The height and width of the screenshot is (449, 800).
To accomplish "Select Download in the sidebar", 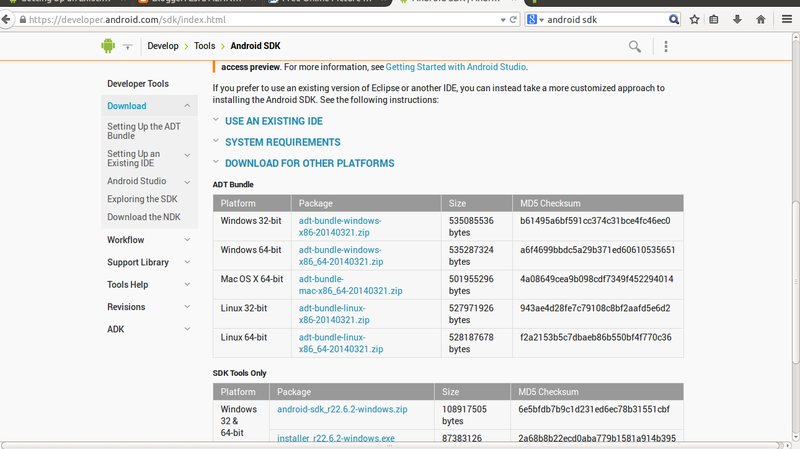I will coord(127,106).
